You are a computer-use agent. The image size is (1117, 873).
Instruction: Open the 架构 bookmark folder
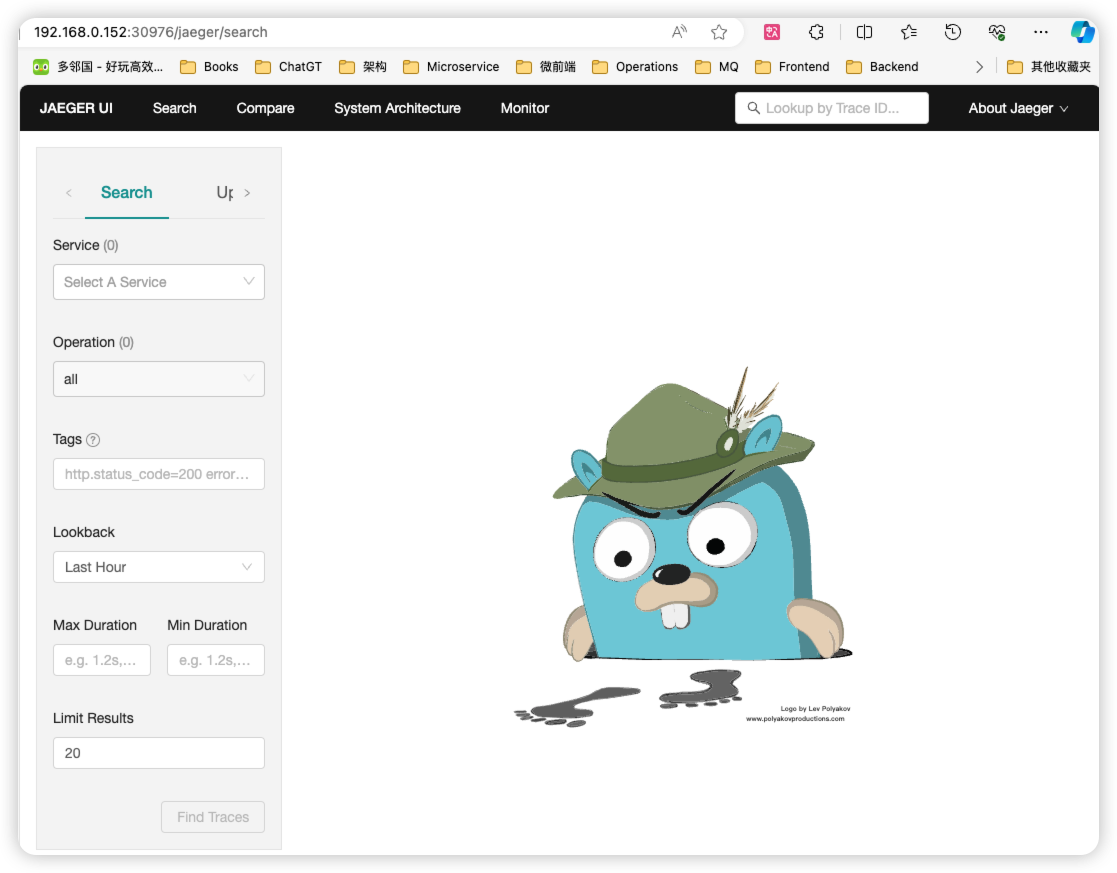[363, 67]
